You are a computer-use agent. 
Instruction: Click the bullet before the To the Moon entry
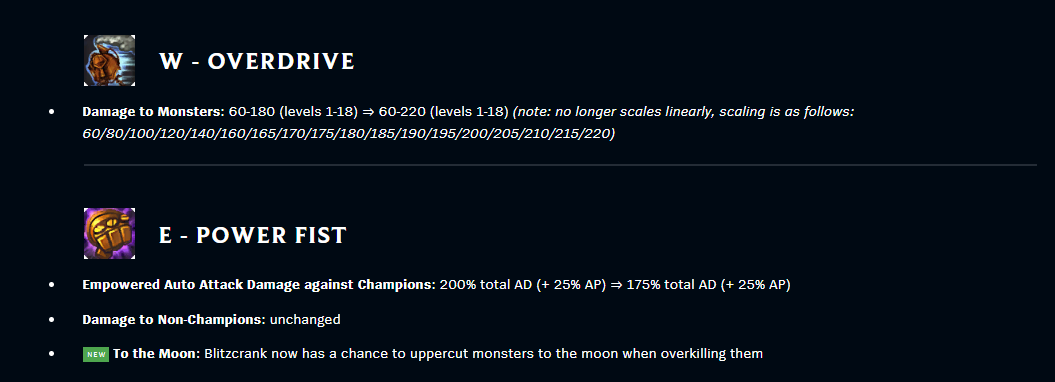point(52,354)
